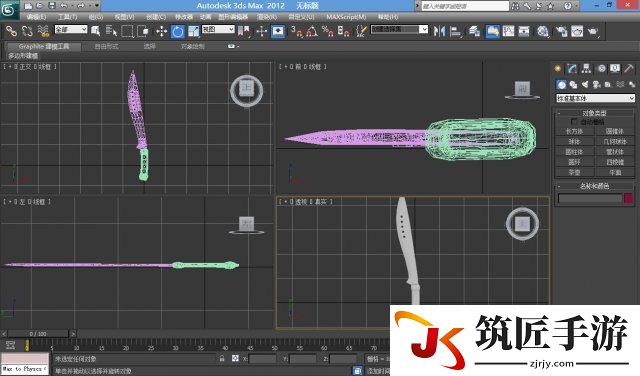Toggle the Spinner Snap button

coord(344,31)
